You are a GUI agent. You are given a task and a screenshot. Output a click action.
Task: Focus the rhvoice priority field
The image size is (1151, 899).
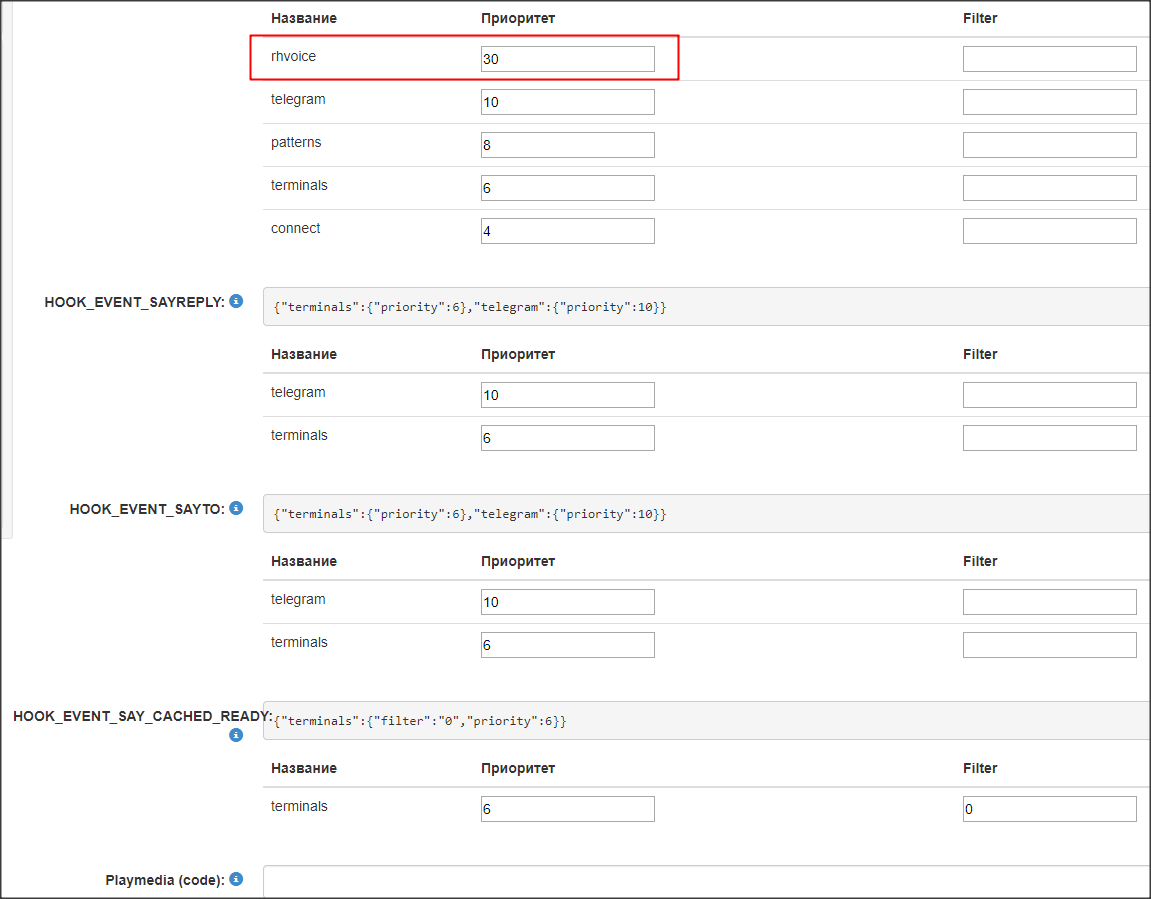click(567, 59)
